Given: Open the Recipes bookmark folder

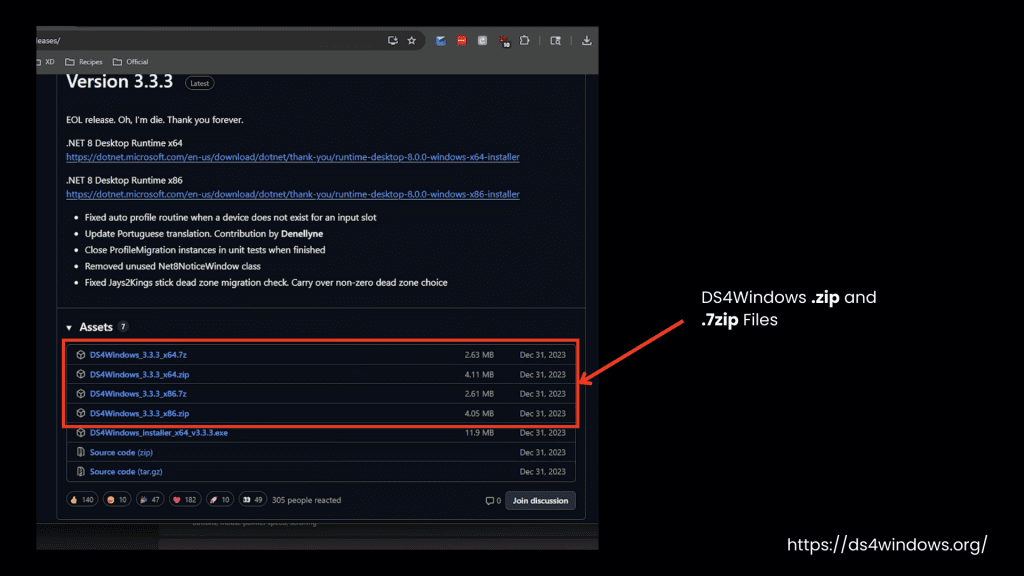Looking at the screenshot, I should [84, 62].
